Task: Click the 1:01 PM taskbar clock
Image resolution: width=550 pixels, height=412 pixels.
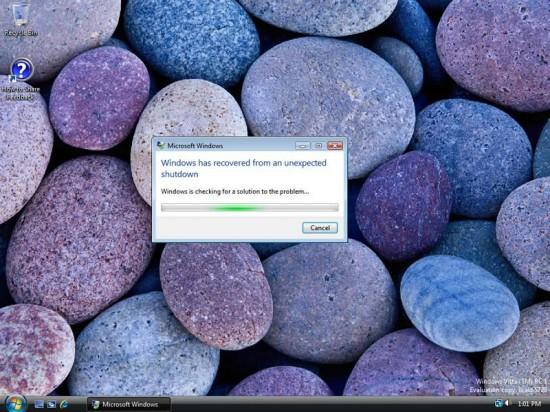Action: coord(529,404)
